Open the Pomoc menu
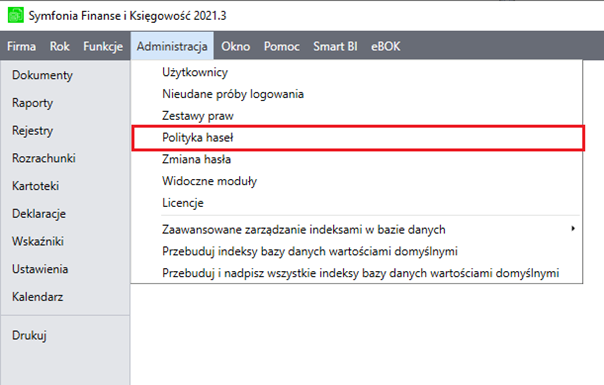Image resolution: width=604 pixels, height=385 pixels. tap(282, 46)
